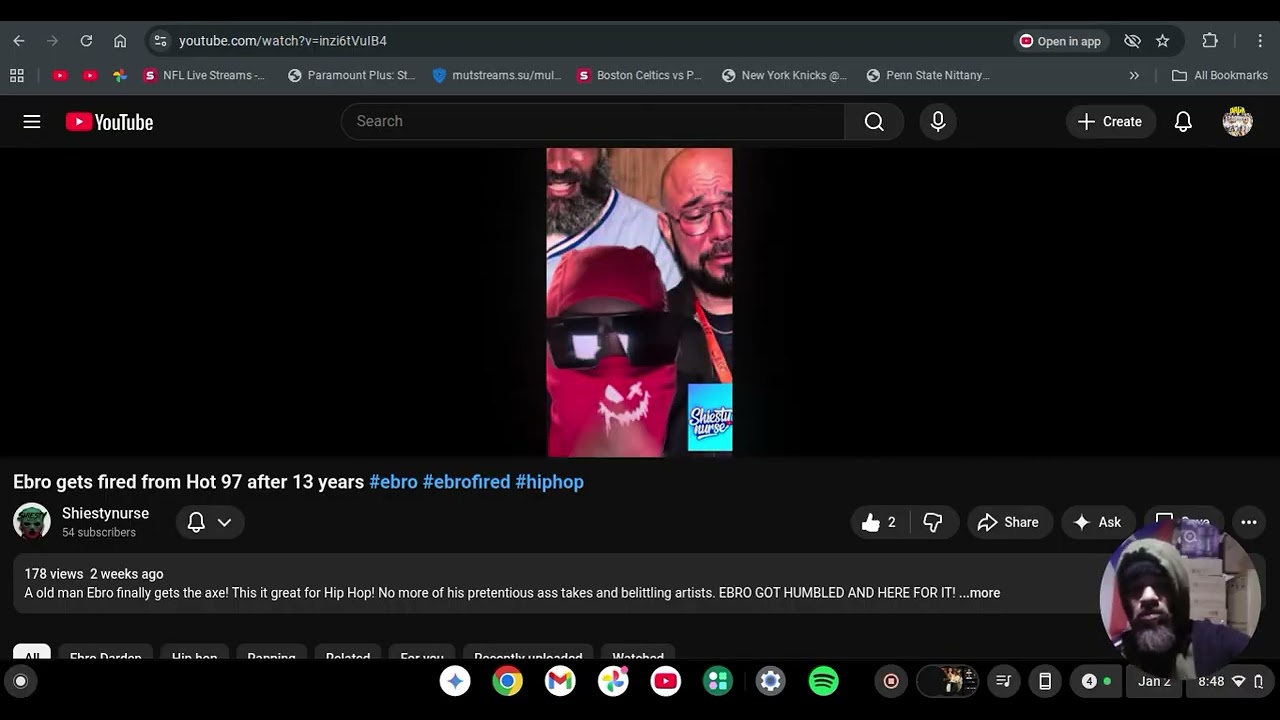Open the account avatar menu
The height and width of the screenshot is (720, 1280).
1238,121
